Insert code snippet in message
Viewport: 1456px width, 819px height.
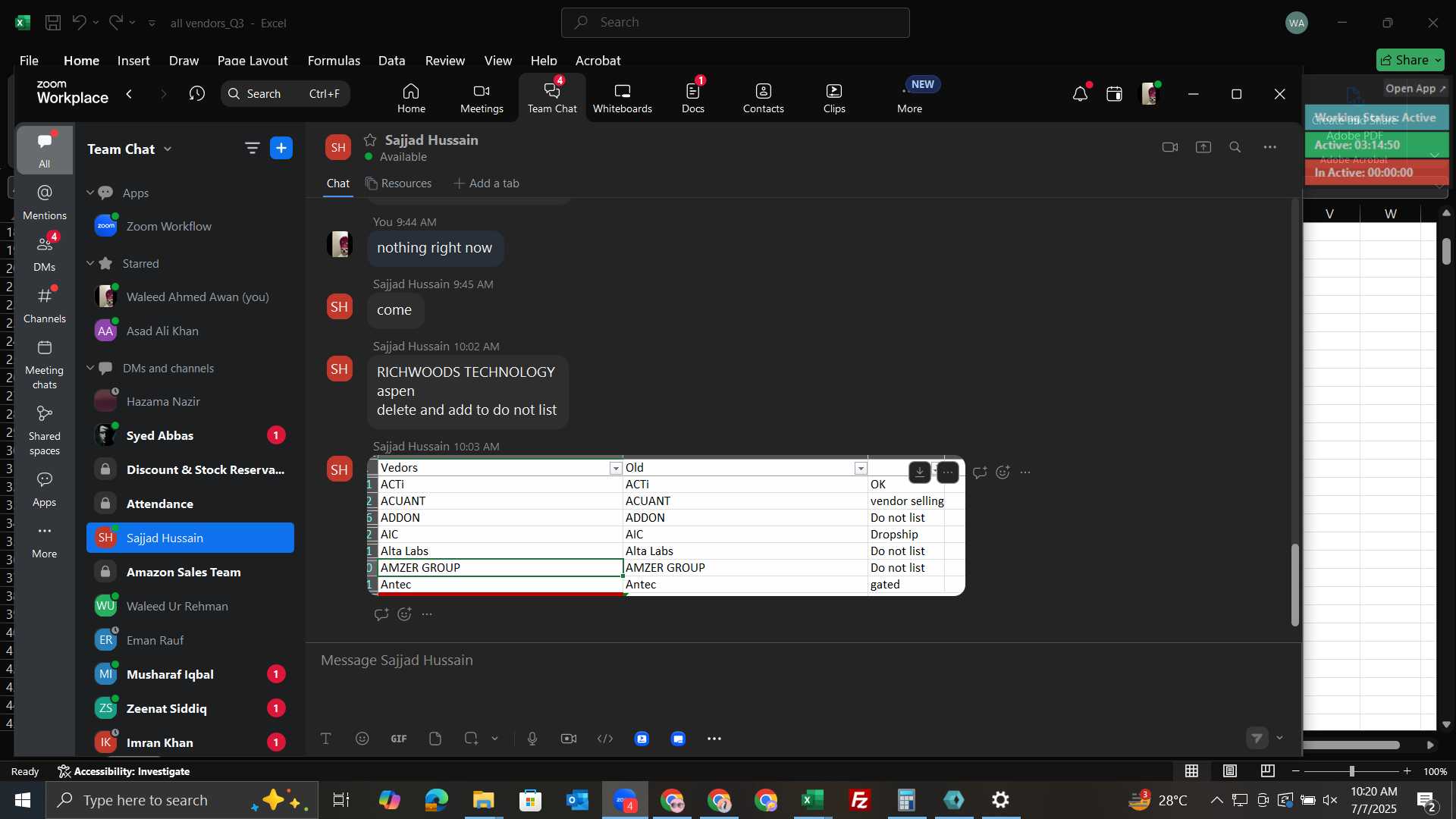[x=605, y=739]
